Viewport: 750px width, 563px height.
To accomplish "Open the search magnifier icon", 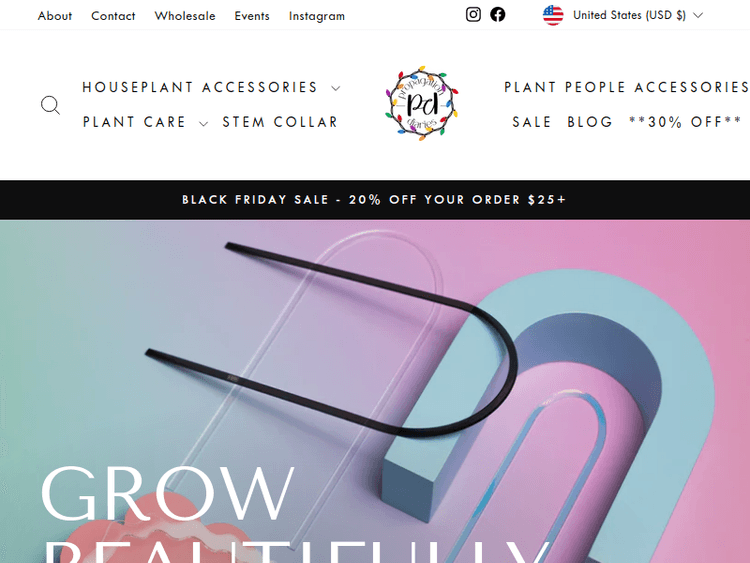I will coord(50,105).
